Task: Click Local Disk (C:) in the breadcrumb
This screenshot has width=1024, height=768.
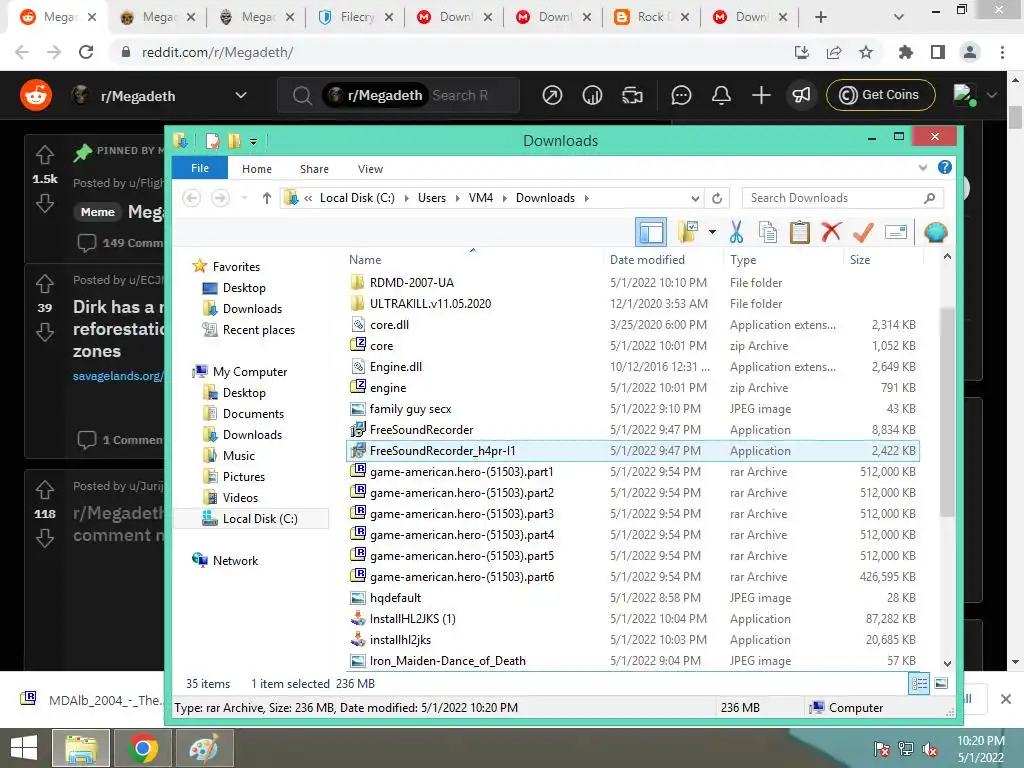Action: pos(357,198)
